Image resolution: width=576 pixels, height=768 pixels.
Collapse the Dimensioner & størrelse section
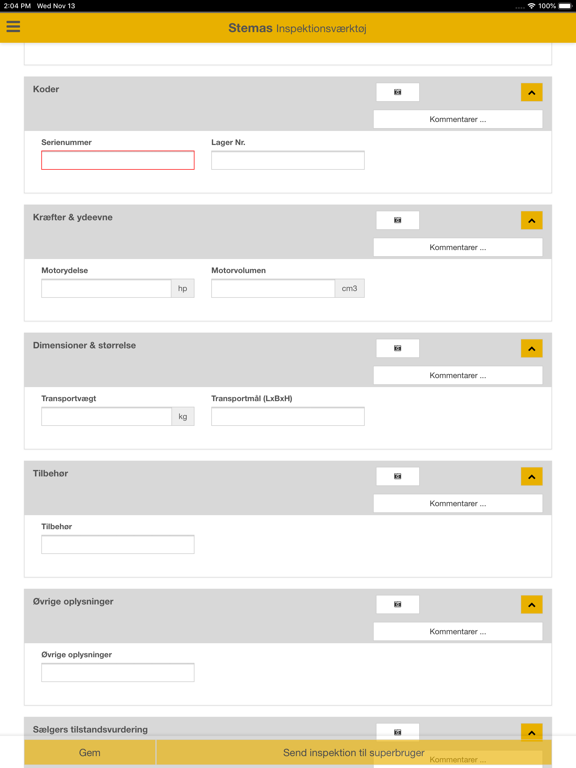[531, 349]
